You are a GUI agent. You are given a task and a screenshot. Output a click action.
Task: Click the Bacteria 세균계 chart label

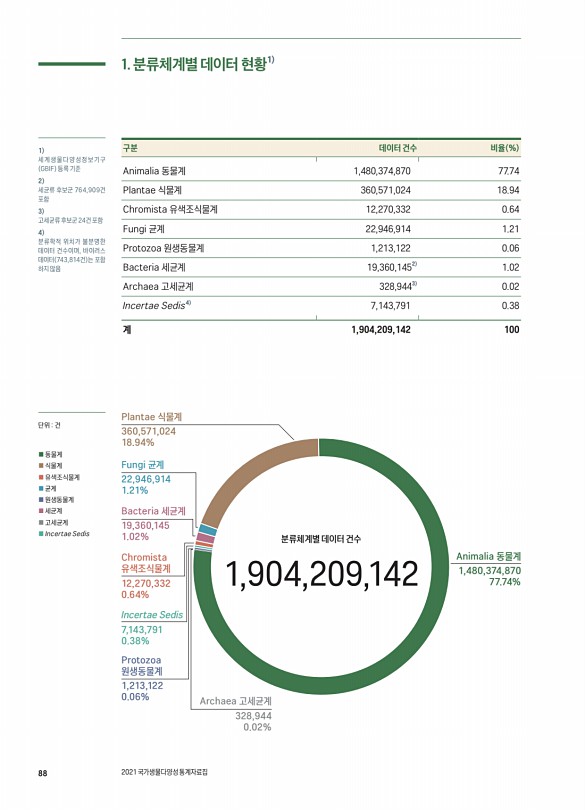pos(153,511)
